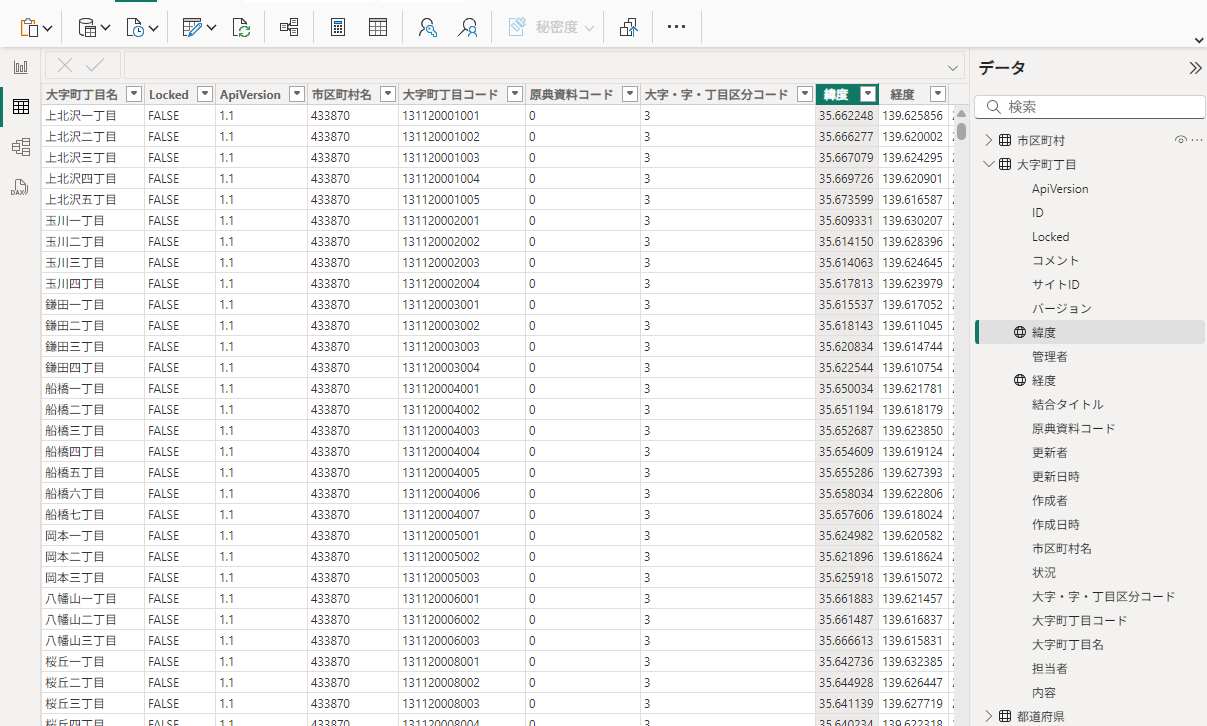Collapse the ribbon with the chevron
The image size is (1207, 726).
[1199, 40]
